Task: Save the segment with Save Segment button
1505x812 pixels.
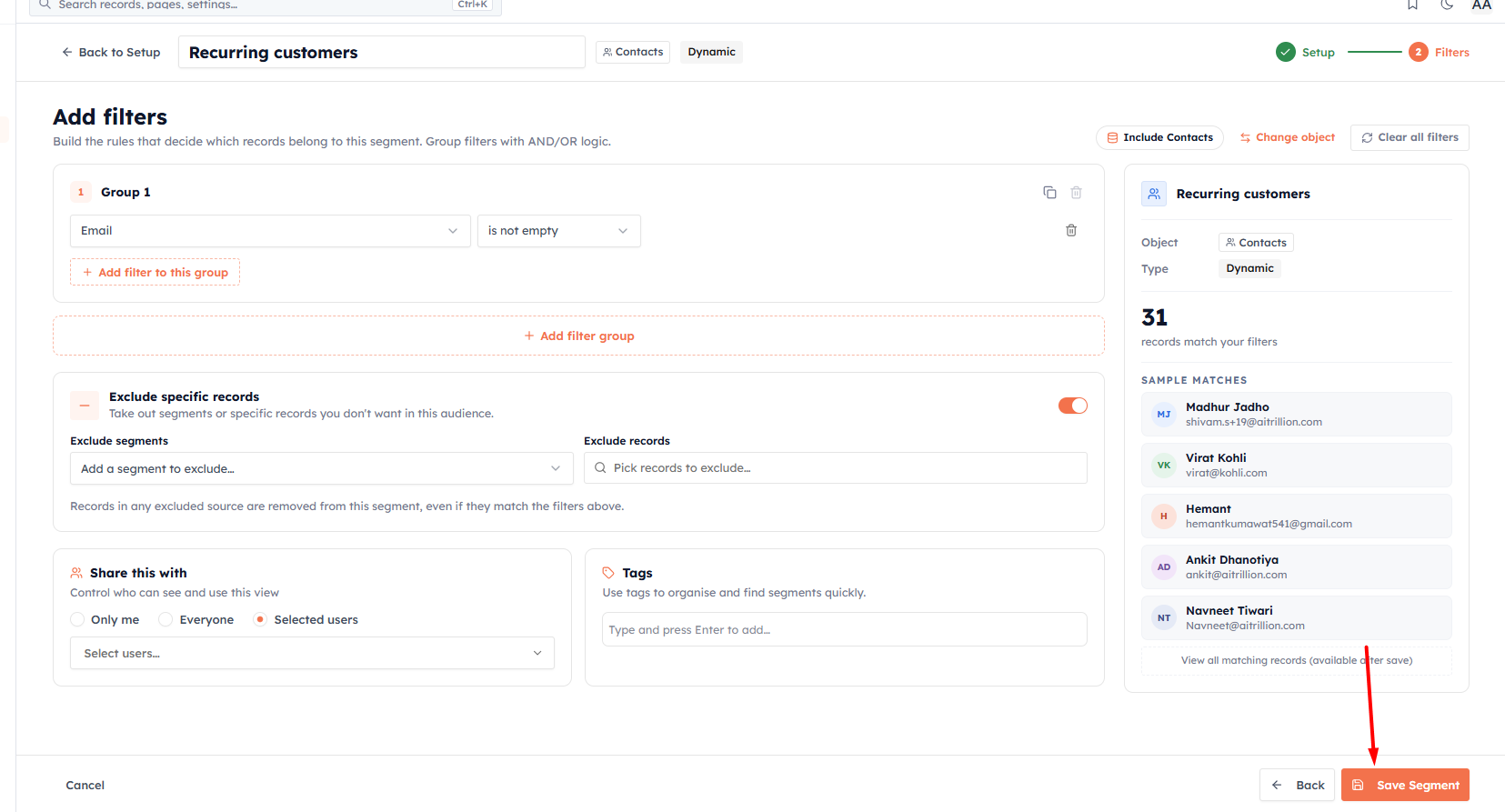Action: pos(1405,785)
